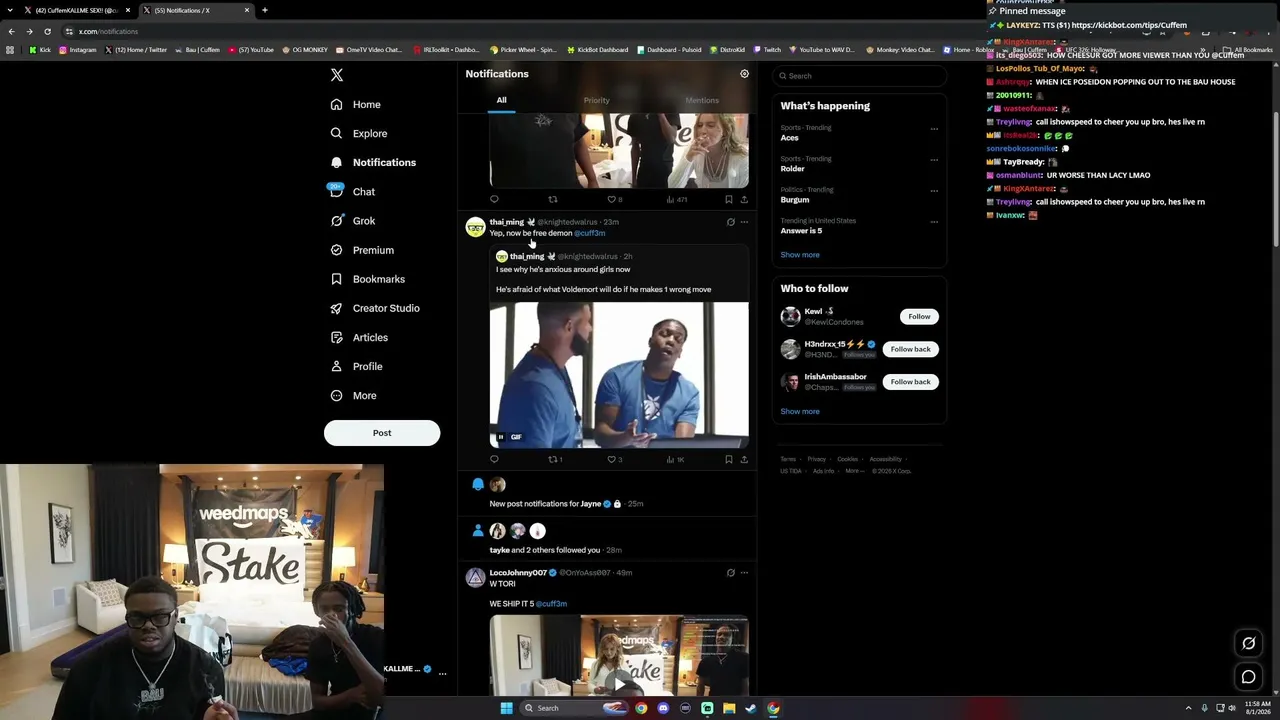Viewport: 1280px width, 720px height.
Task: Expand the More menu in sidebar
Action: point(354,395)
